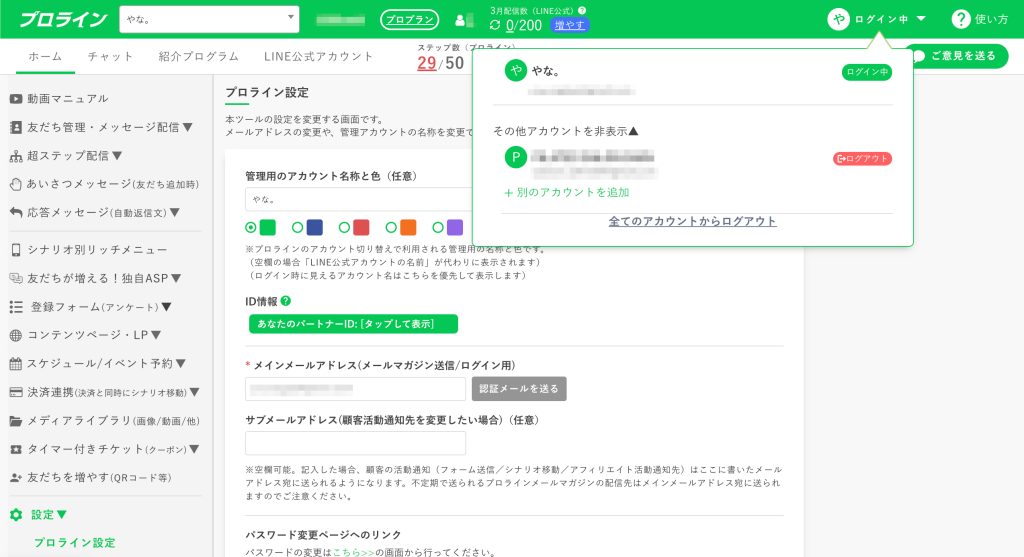
Task: Click the phone icon beside シナリオ別リッチメニュー
Action: click(x=16, y=249)
